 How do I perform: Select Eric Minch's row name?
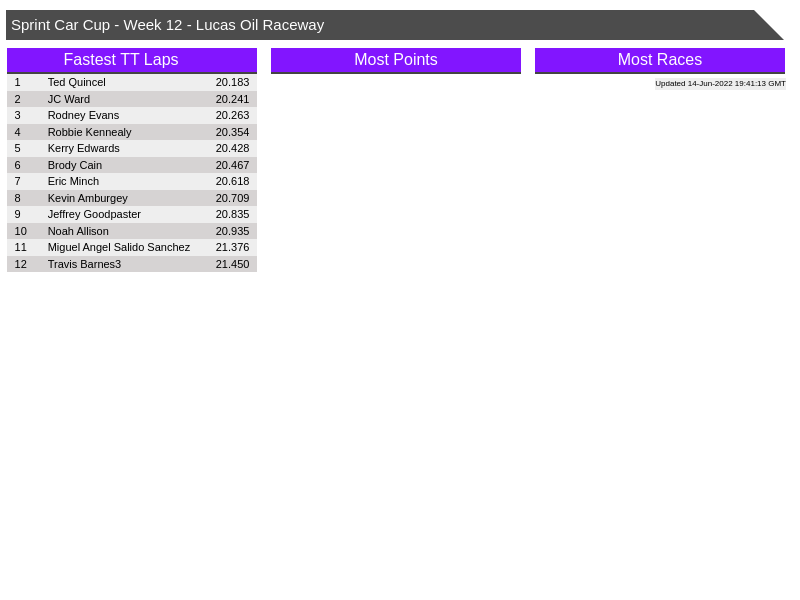[x=73, y=181]
